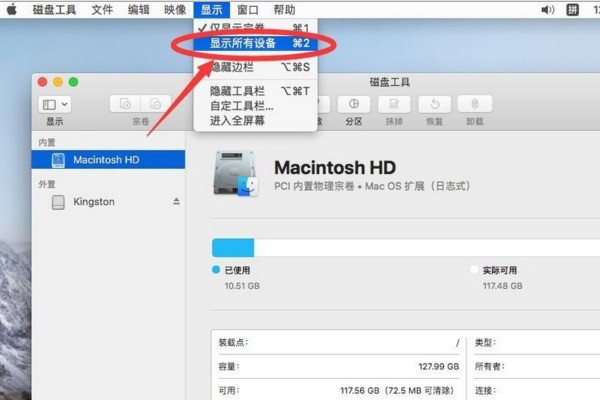The width and height of the screenshot is (600, 400).
Task: Click the 内置 sidebar section header
Action: click(47, 143)
